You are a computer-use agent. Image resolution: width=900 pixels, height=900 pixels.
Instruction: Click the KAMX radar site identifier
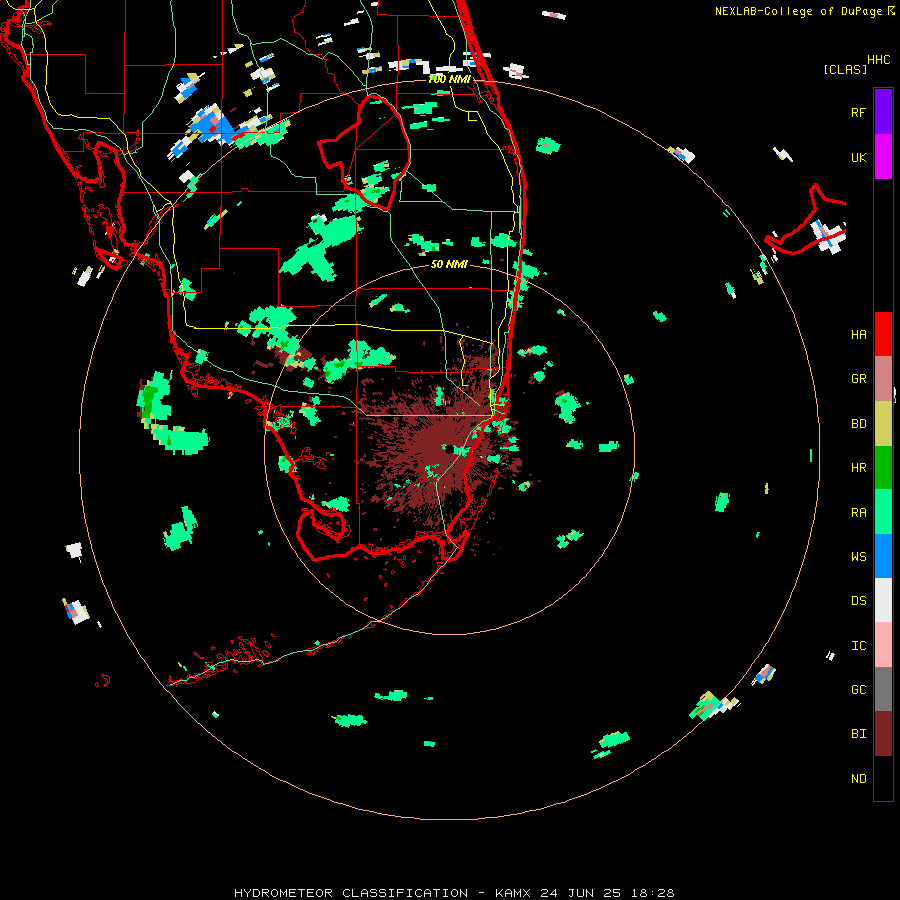[513, 893]
